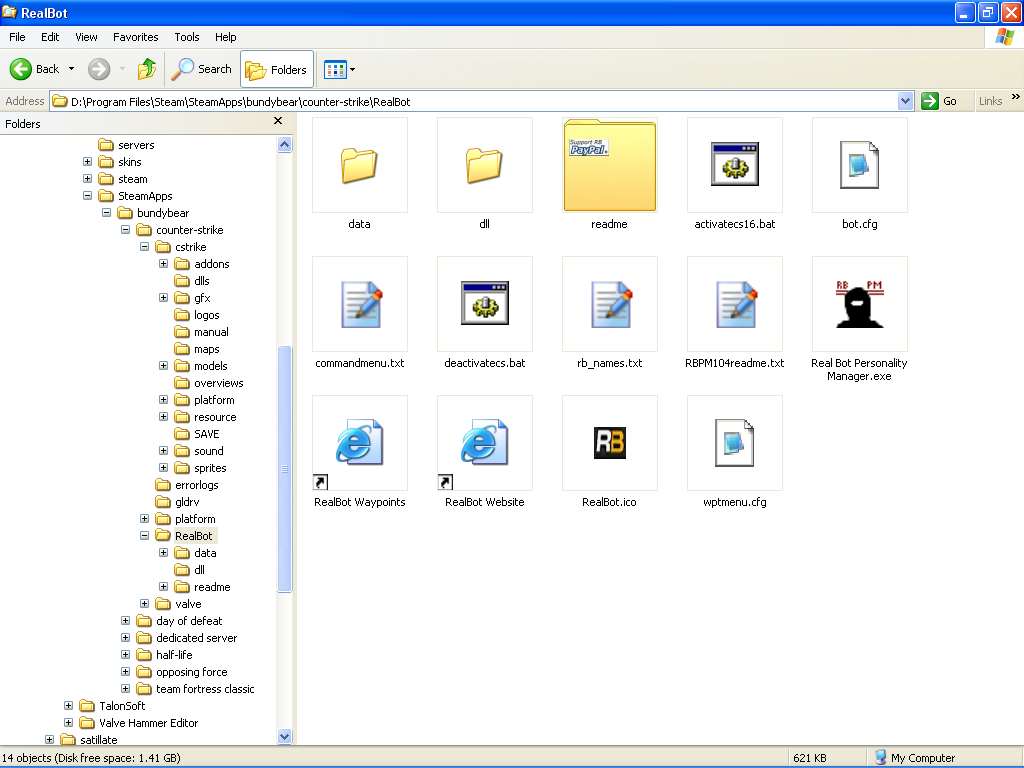Collapse the bundybear tree node
Viewport: 1024px width, 768px height.
(106, 212)
